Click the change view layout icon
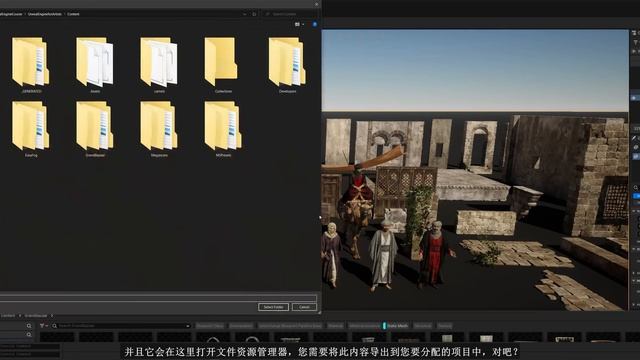The height and width of the screenshot is (360, 640). [297, 24]
